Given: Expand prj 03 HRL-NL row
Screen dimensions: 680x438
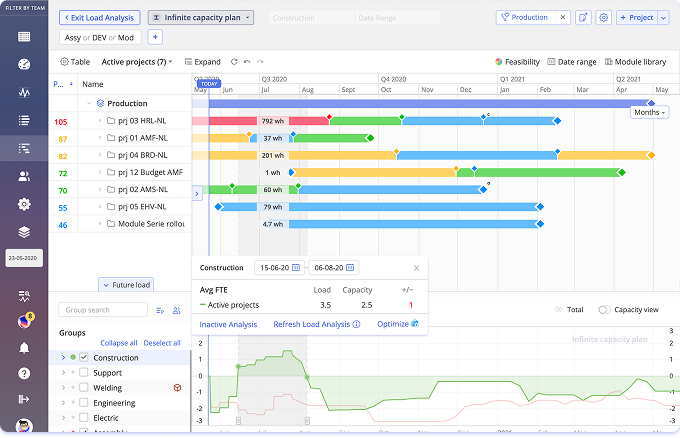Looking at the screenshot, I should (100, 121).
